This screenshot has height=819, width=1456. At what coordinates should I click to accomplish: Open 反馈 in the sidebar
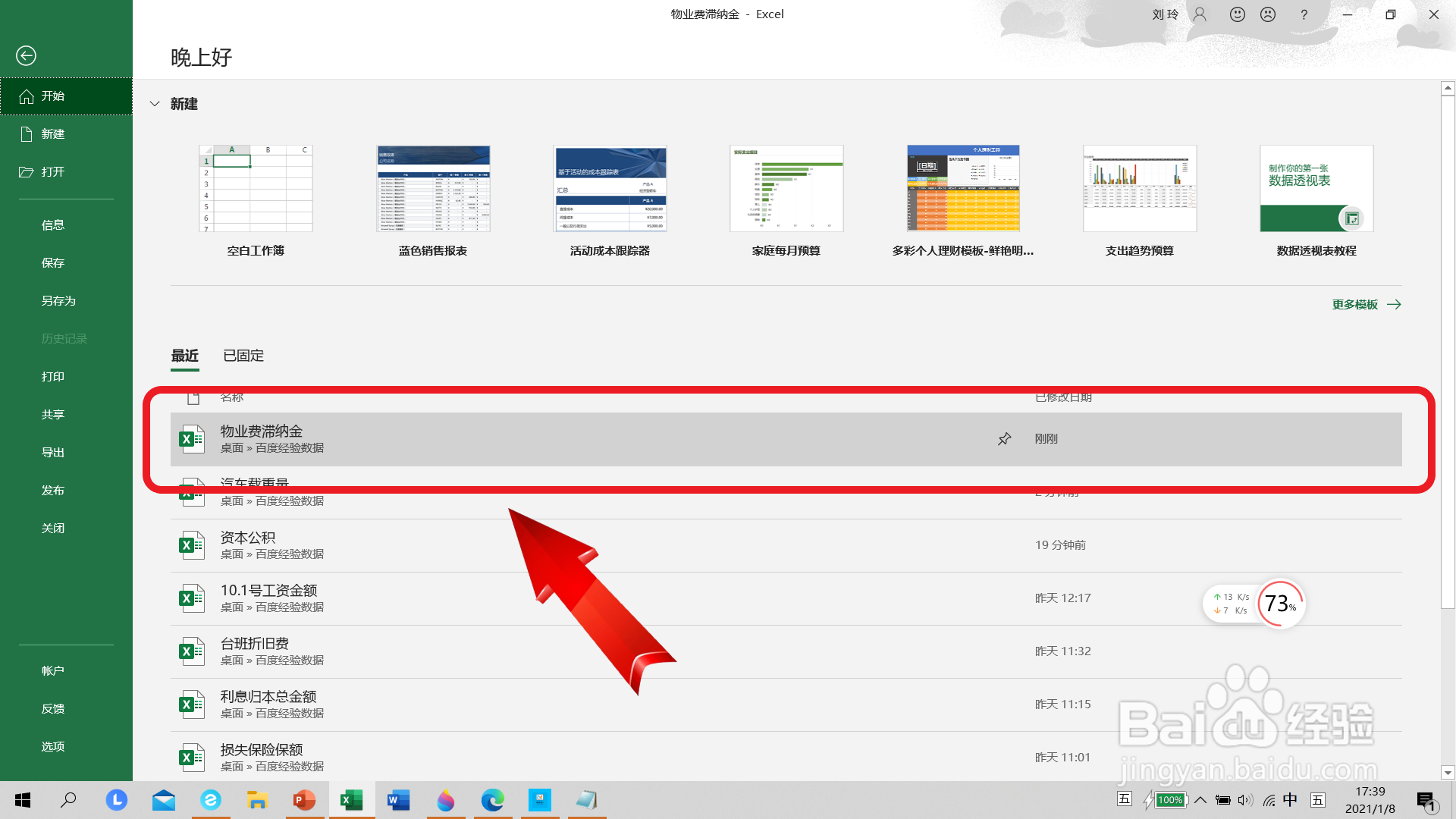[x=66, y=709]
